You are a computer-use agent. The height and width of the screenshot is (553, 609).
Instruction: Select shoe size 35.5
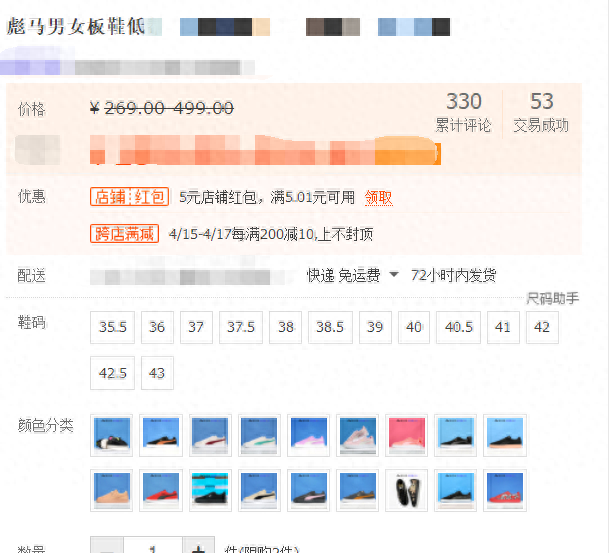coord(111,327)
